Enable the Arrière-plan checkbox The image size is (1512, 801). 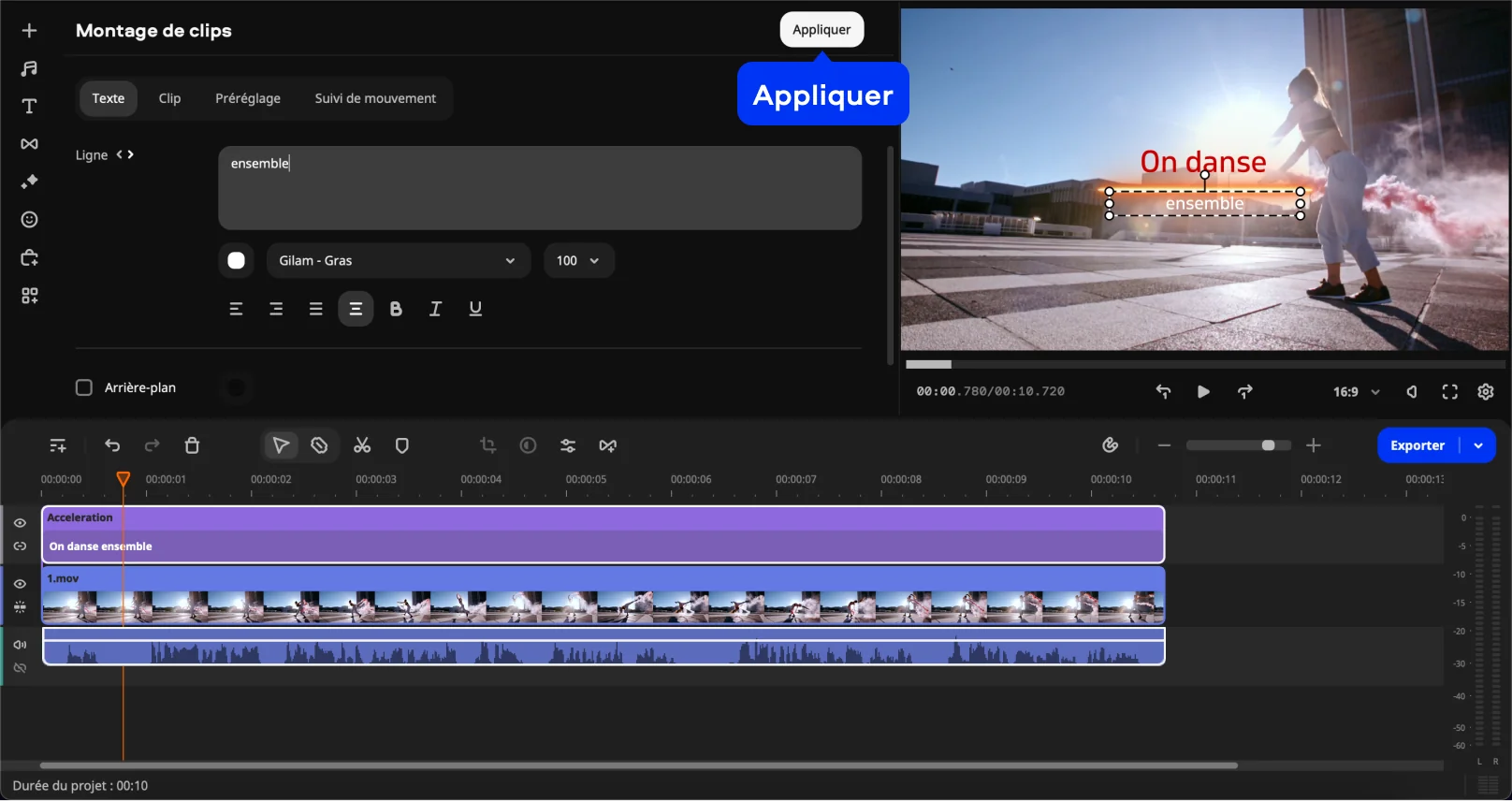[84, 387]
